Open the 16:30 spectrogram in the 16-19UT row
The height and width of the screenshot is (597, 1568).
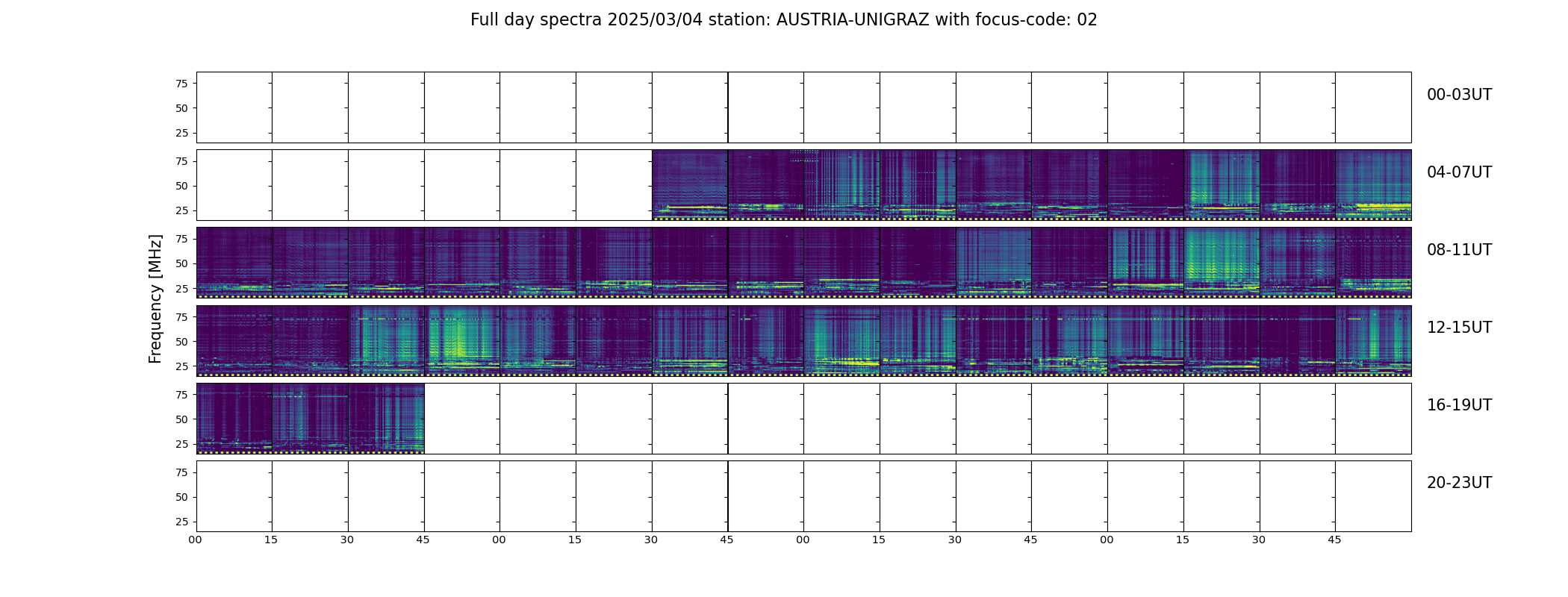[386, 418]
